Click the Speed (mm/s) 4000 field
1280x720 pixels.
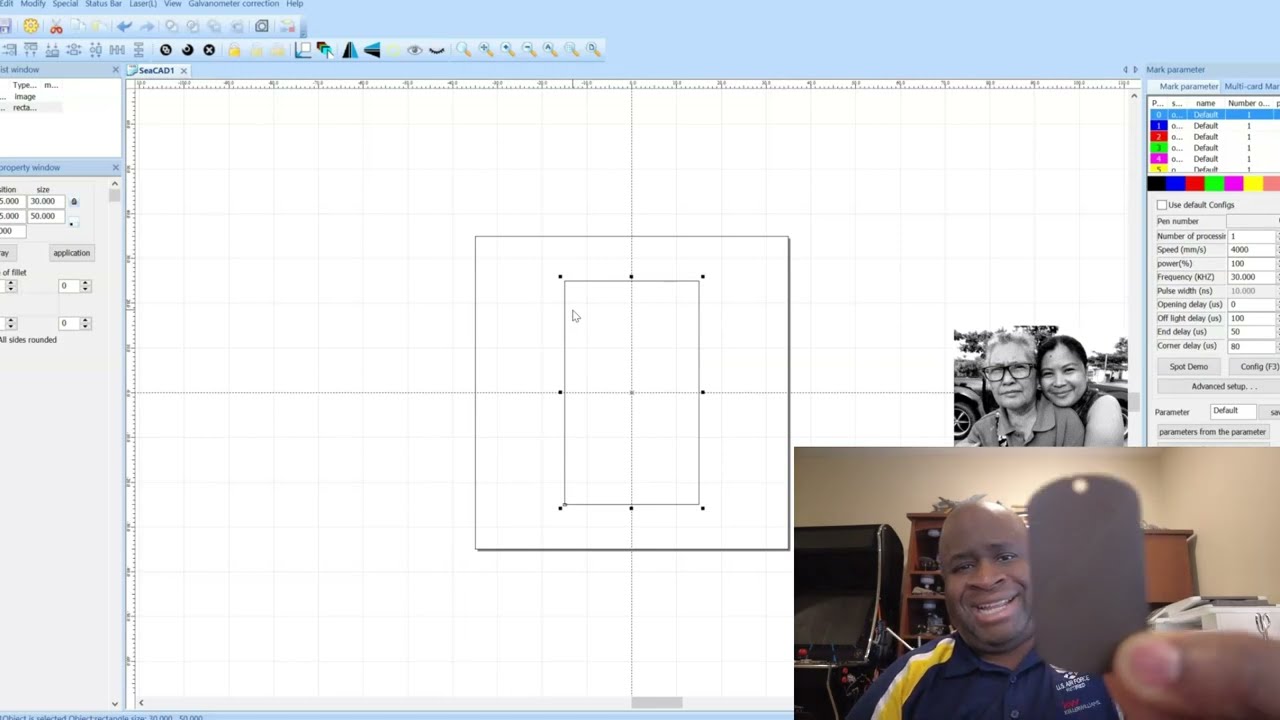tap(1252, 250)
